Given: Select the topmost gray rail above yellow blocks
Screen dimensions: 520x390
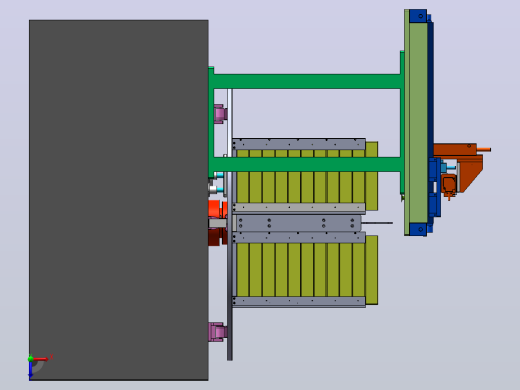Looking at the screenshot, I should tap(299, 144).
